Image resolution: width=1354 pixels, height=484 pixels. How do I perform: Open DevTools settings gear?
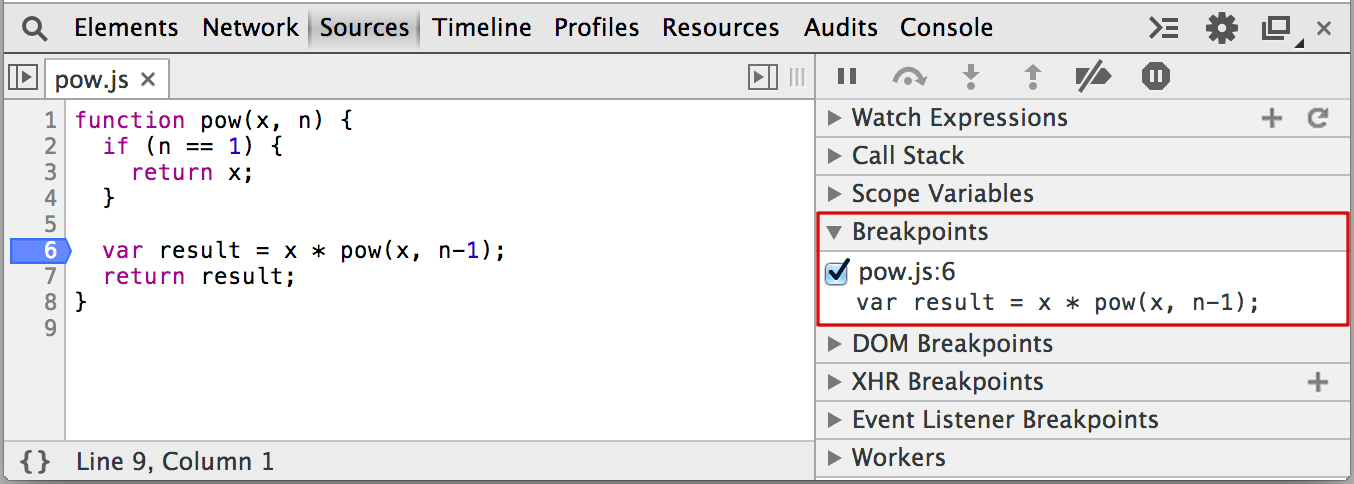(x=1221, y=28)
